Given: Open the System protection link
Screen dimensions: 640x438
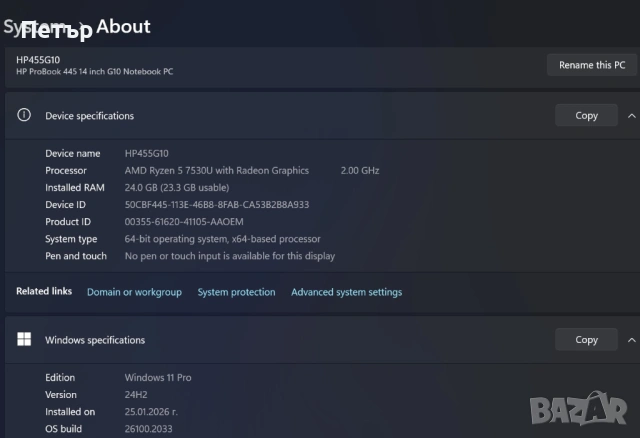Looking at the screenshot, I should 236,292.
